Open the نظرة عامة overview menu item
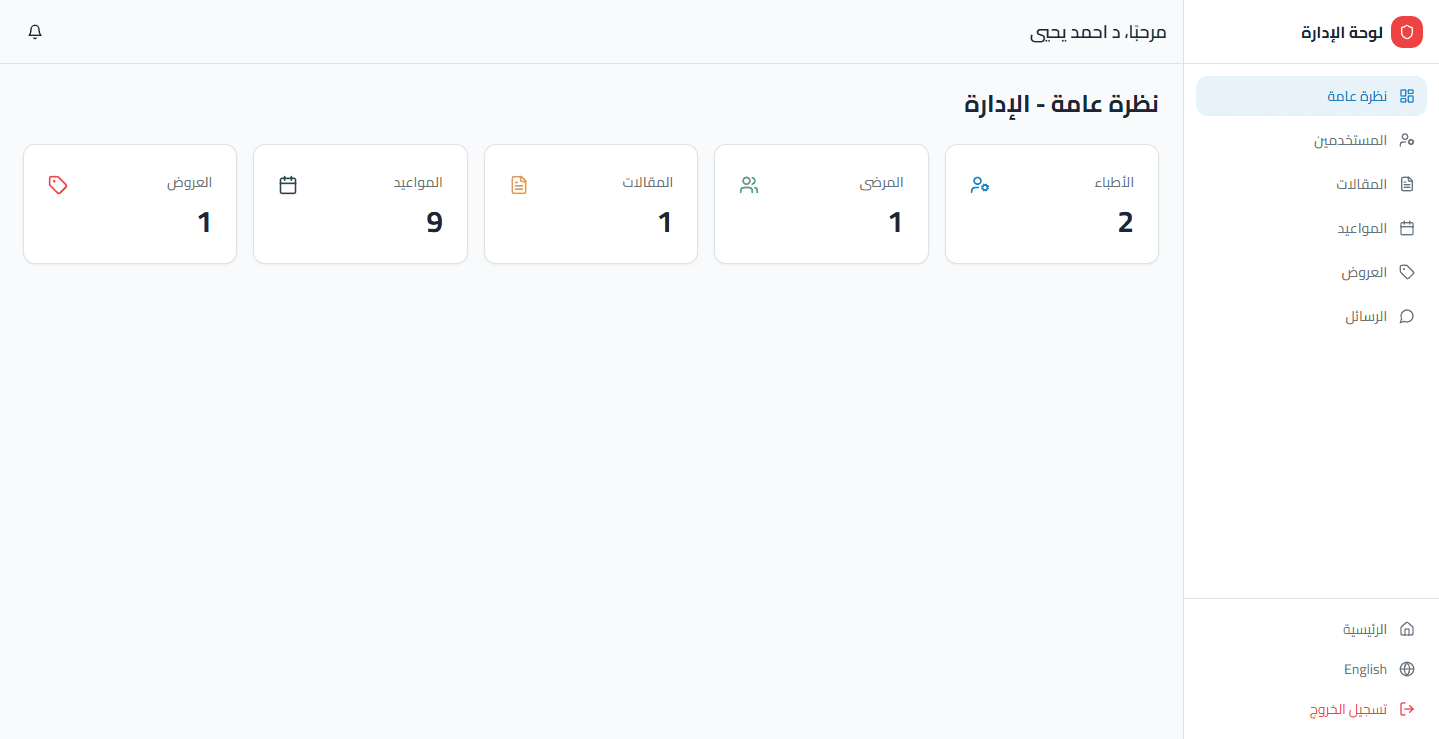 tap(1311, 96)
